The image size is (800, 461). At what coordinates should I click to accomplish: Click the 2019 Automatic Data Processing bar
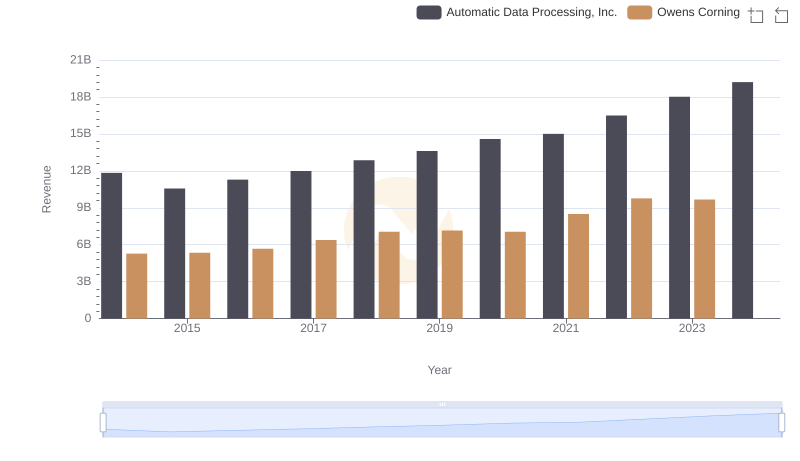point(427,235)
